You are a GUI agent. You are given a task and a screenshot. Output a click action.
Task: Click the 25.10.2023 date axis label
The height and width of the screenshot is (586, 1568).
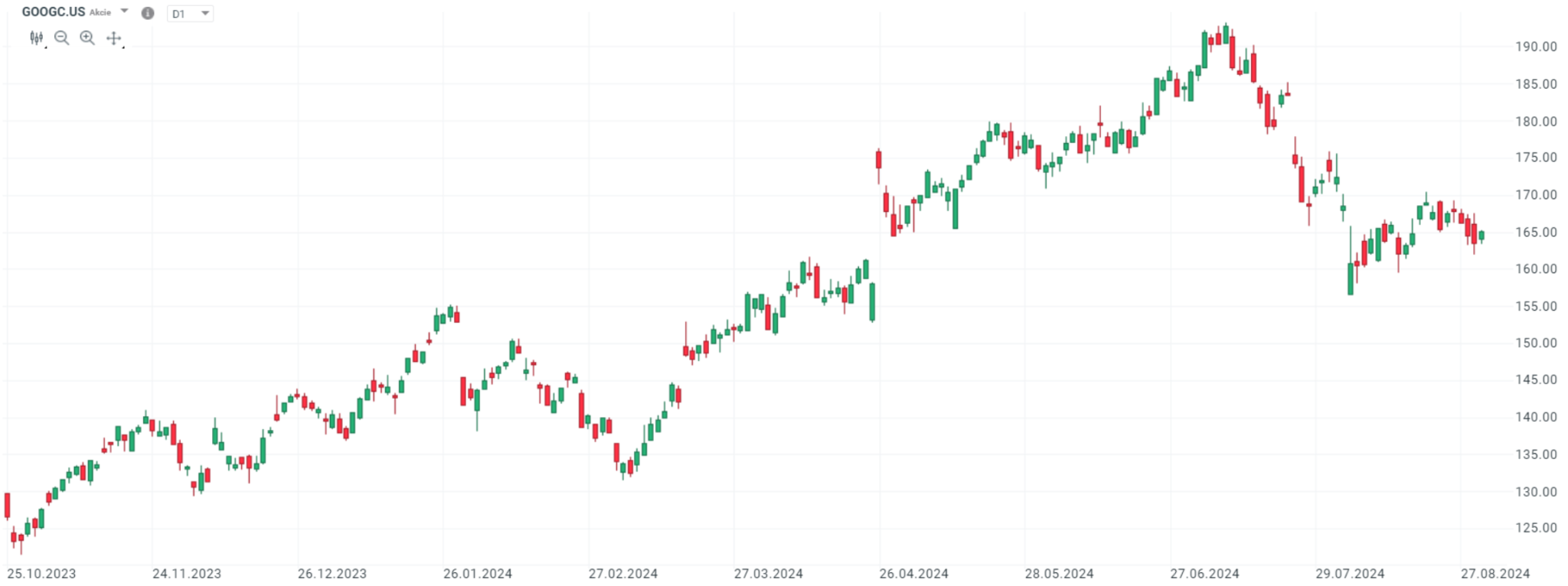click(41, 574)
